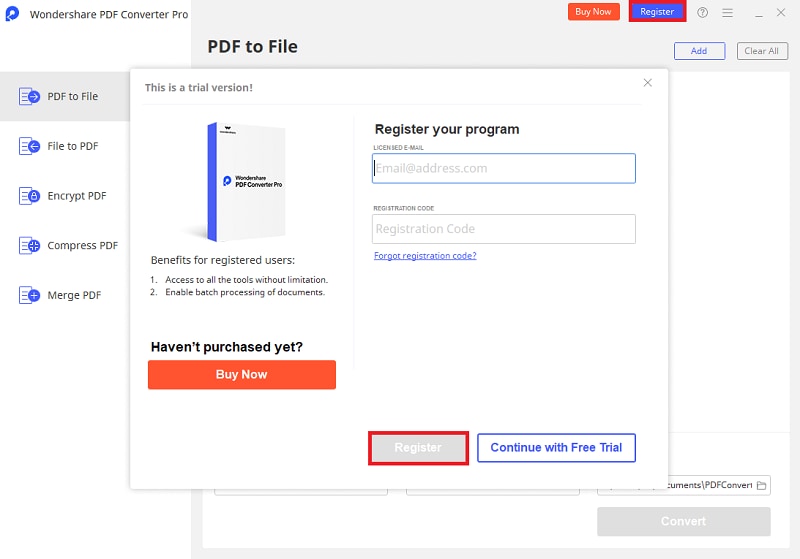
Task: Click the Merge PDF sidebar icon
Action: click(x=30, y=295)
